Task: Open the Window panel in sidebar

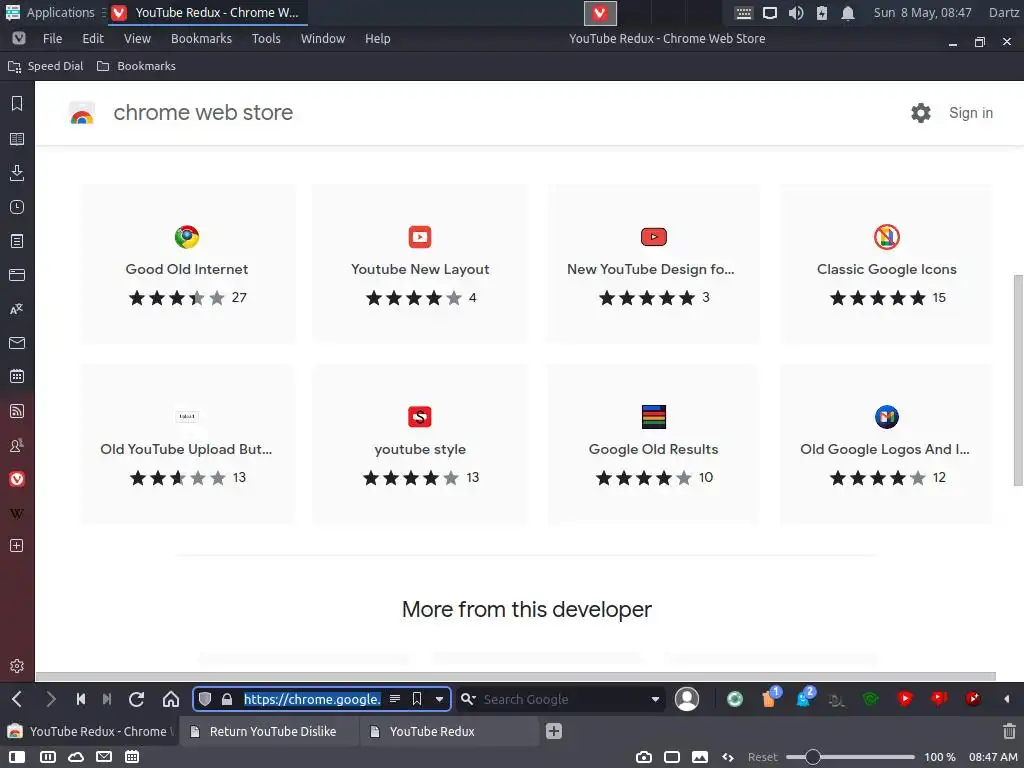Action: click(17, 275)
